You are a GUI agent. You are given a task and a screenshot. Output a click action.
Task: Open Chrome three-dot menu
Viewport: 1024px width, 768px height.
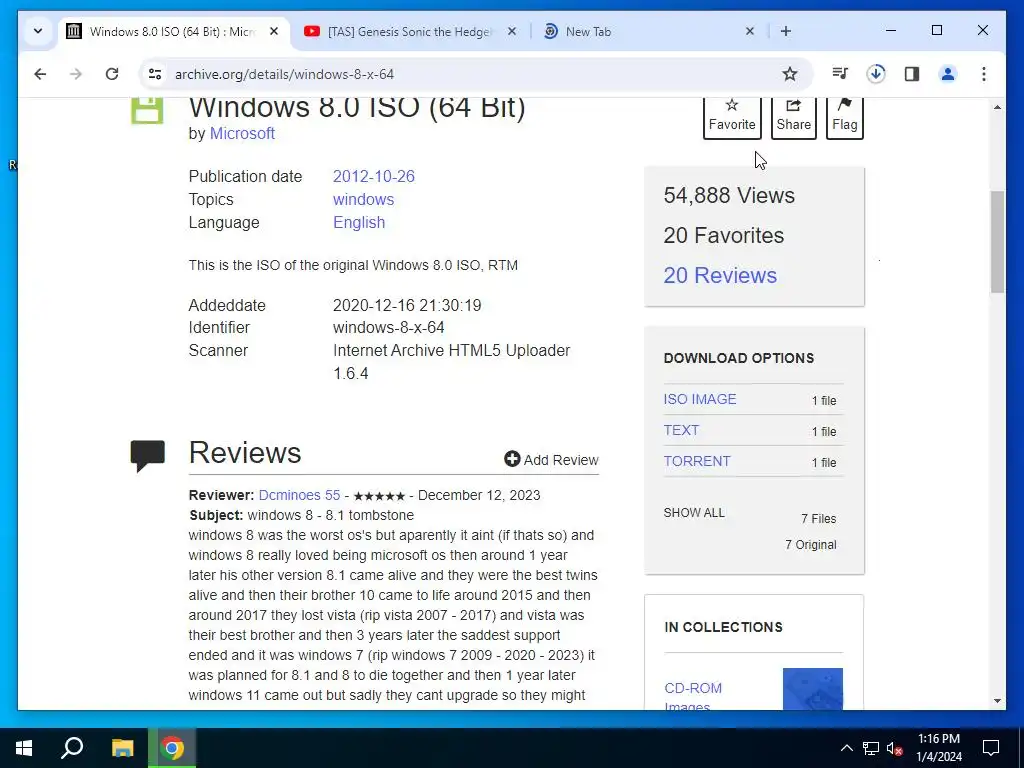(x=984, y=74)
